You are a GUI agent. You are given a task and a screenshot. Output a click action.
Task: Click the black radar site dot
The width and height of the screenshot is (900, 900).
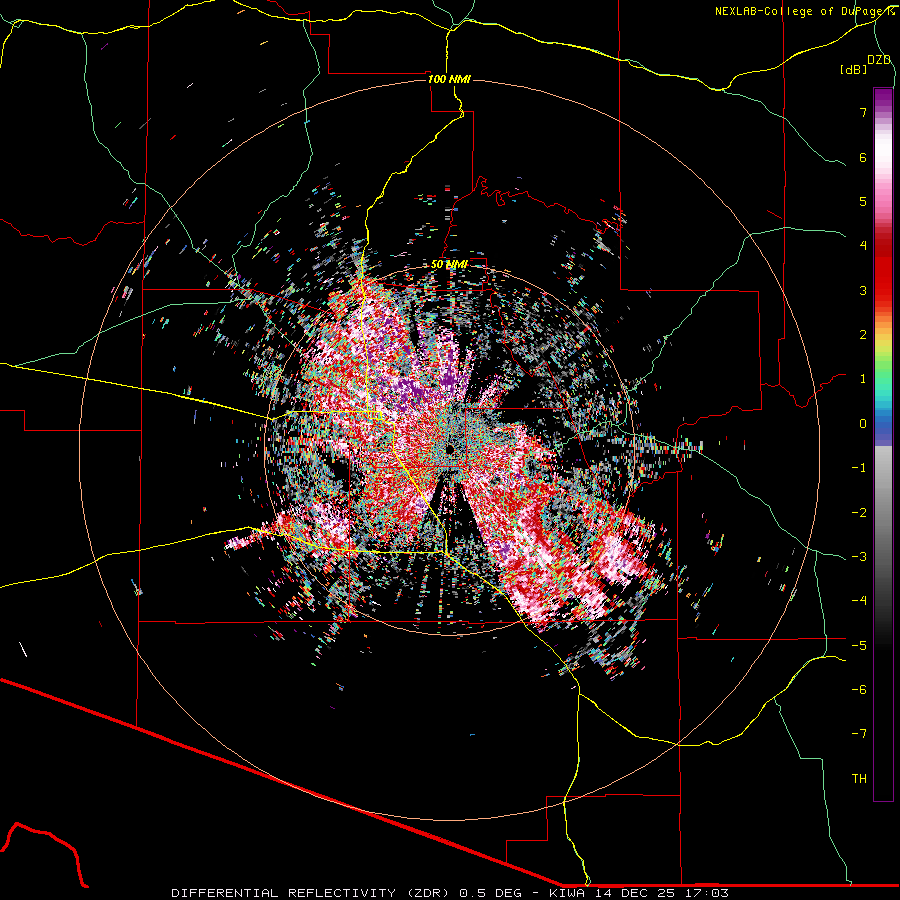coord(450,448)
